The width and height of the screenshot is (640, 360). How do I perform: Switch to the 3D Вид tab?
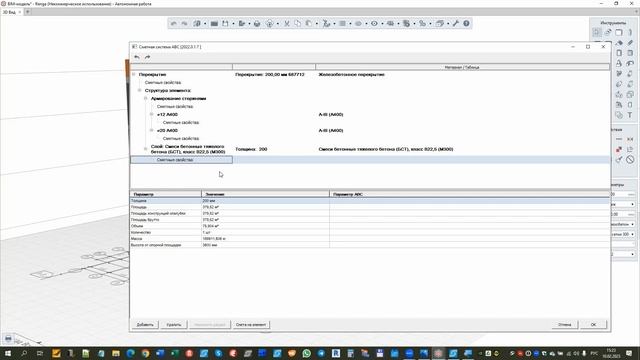9,12
